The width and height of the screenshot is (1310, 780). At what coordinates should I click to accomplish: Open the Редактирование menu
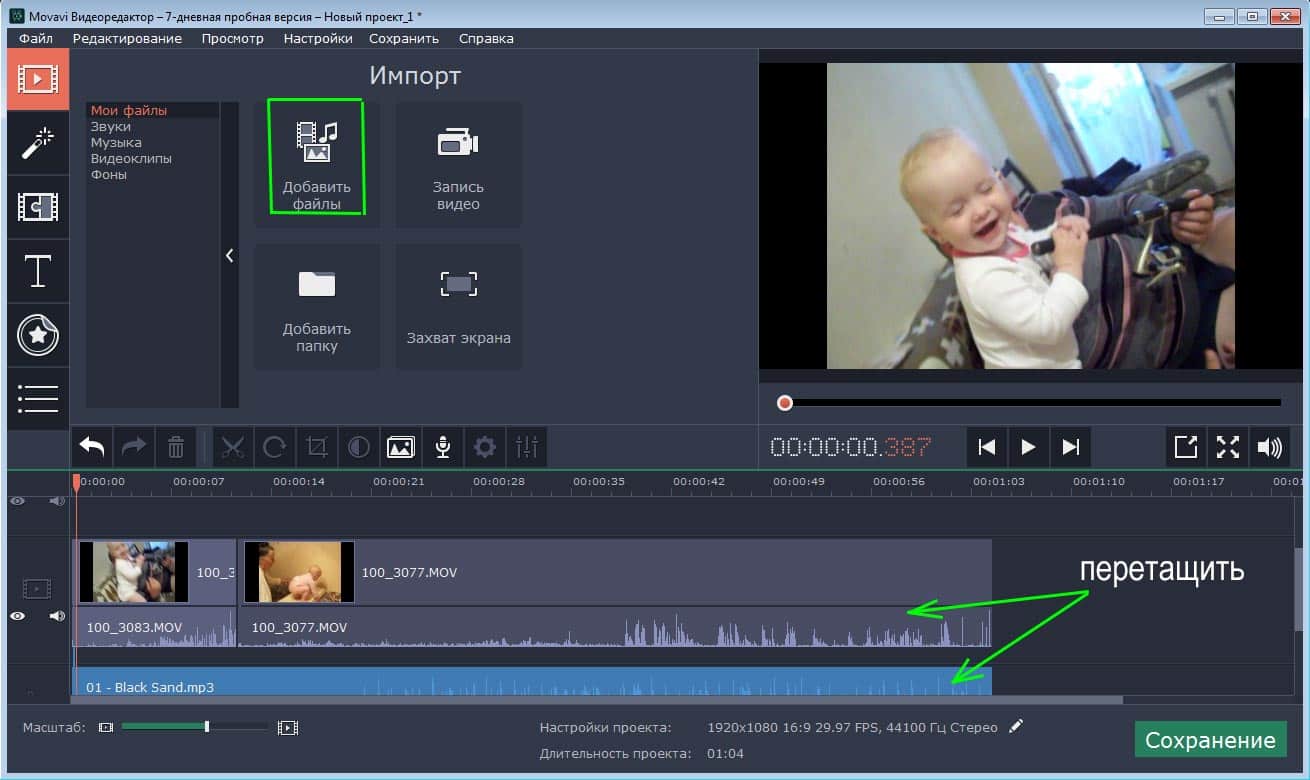coord(127,38)
